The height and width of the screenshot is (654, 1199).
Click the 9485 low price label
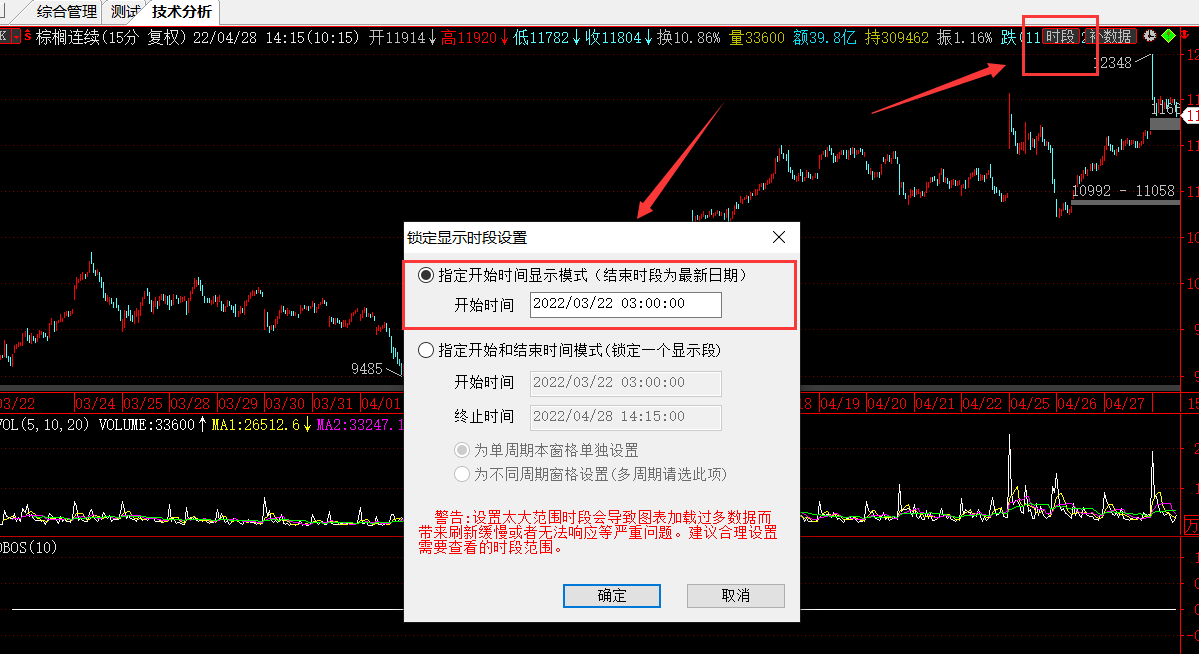(x=366, y=369)
